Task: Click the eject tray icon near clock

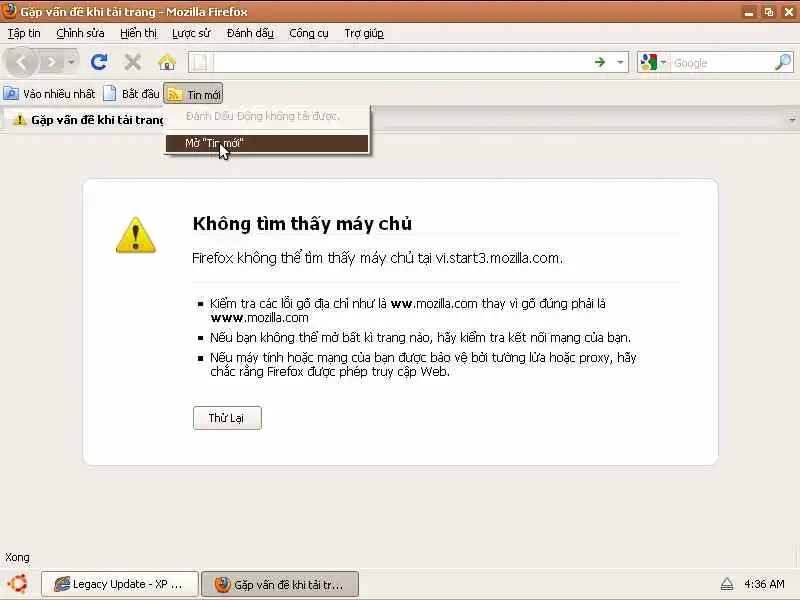Action: pyautogui.click(x=727, y=584)
